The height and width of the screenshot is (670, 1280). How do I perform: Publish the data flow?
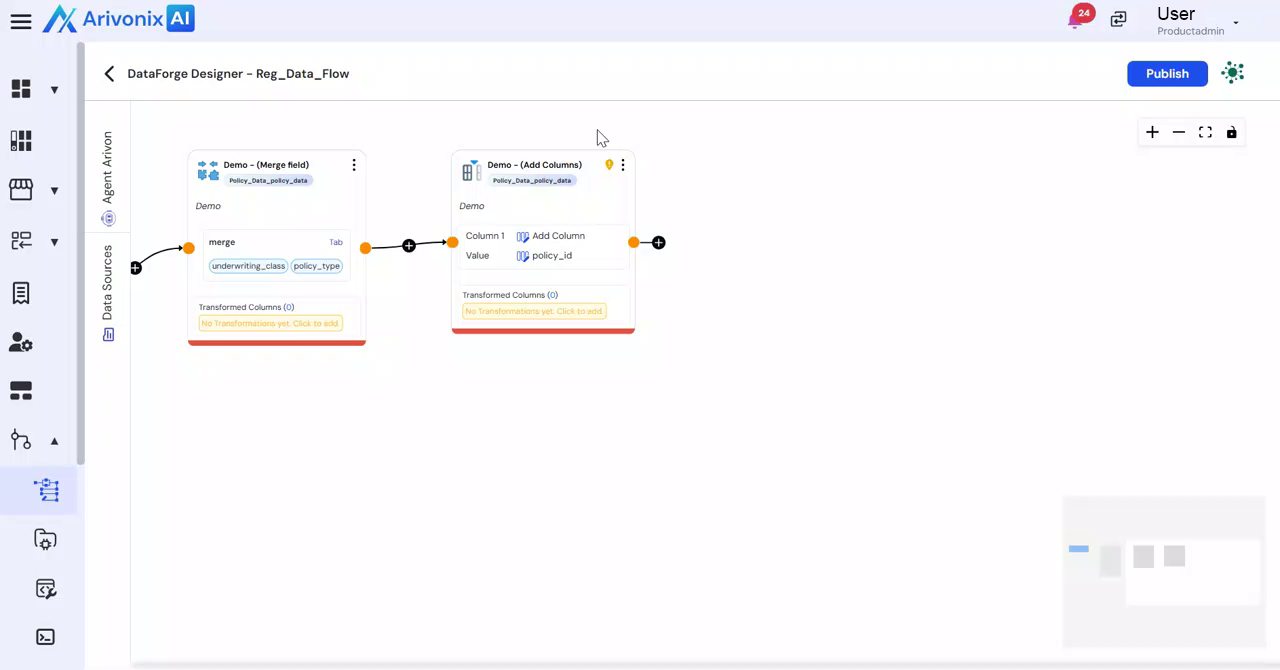pos(1167,74)
